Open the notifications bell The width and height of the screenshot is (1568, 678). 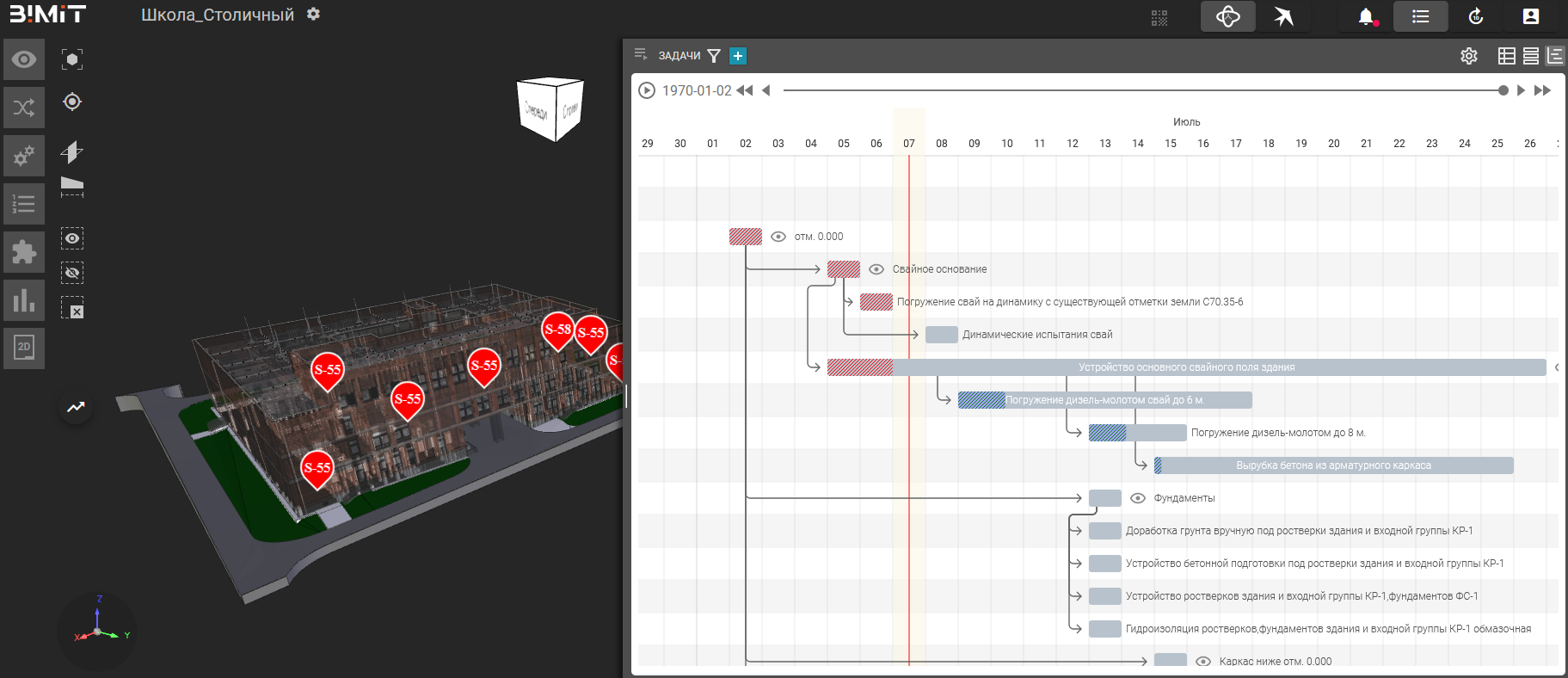[1365, 16]
